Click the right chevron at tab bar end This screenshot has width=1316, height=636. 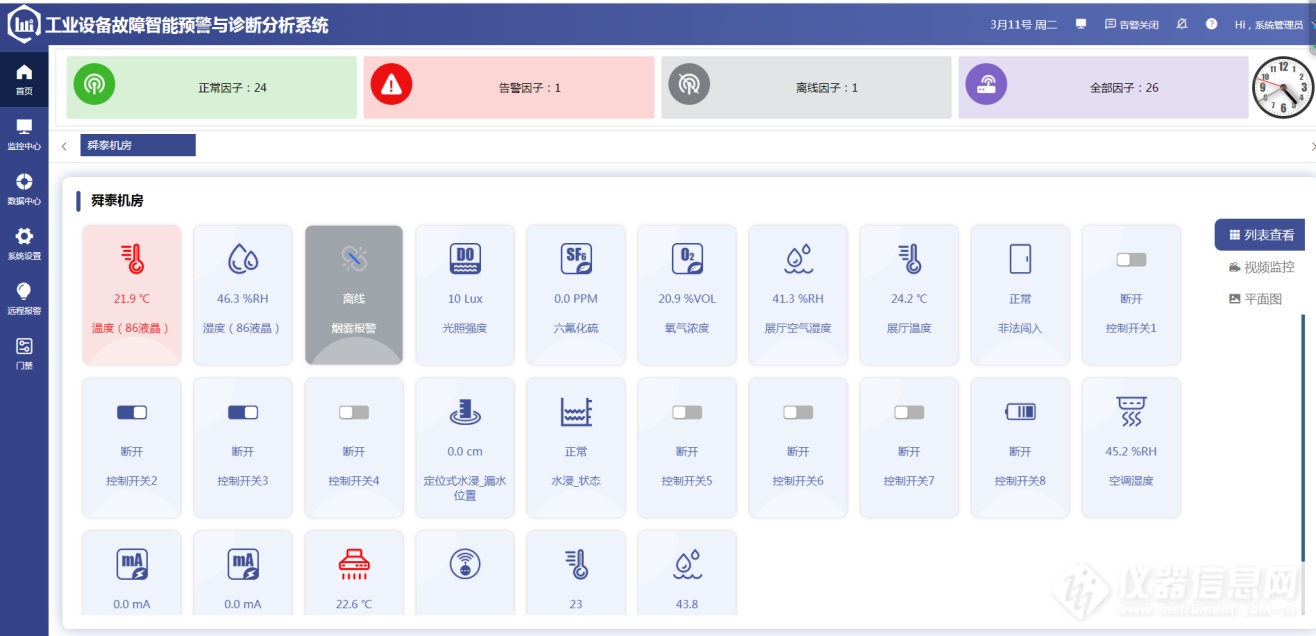pyautogui.click(x=1312, y=146)
